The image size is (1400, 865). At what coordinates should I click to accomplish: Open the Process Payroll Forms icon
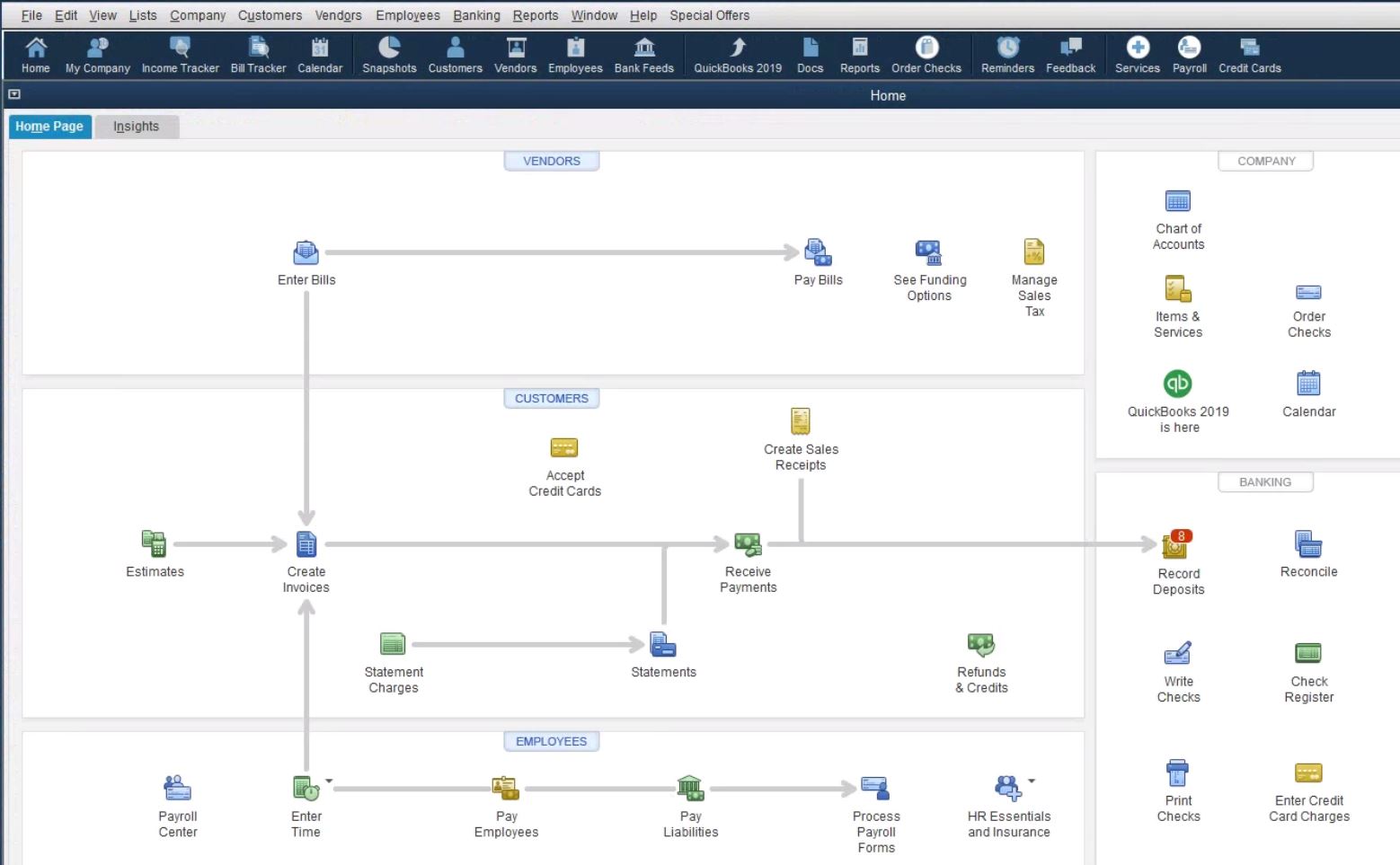click(x=875, y=788)
